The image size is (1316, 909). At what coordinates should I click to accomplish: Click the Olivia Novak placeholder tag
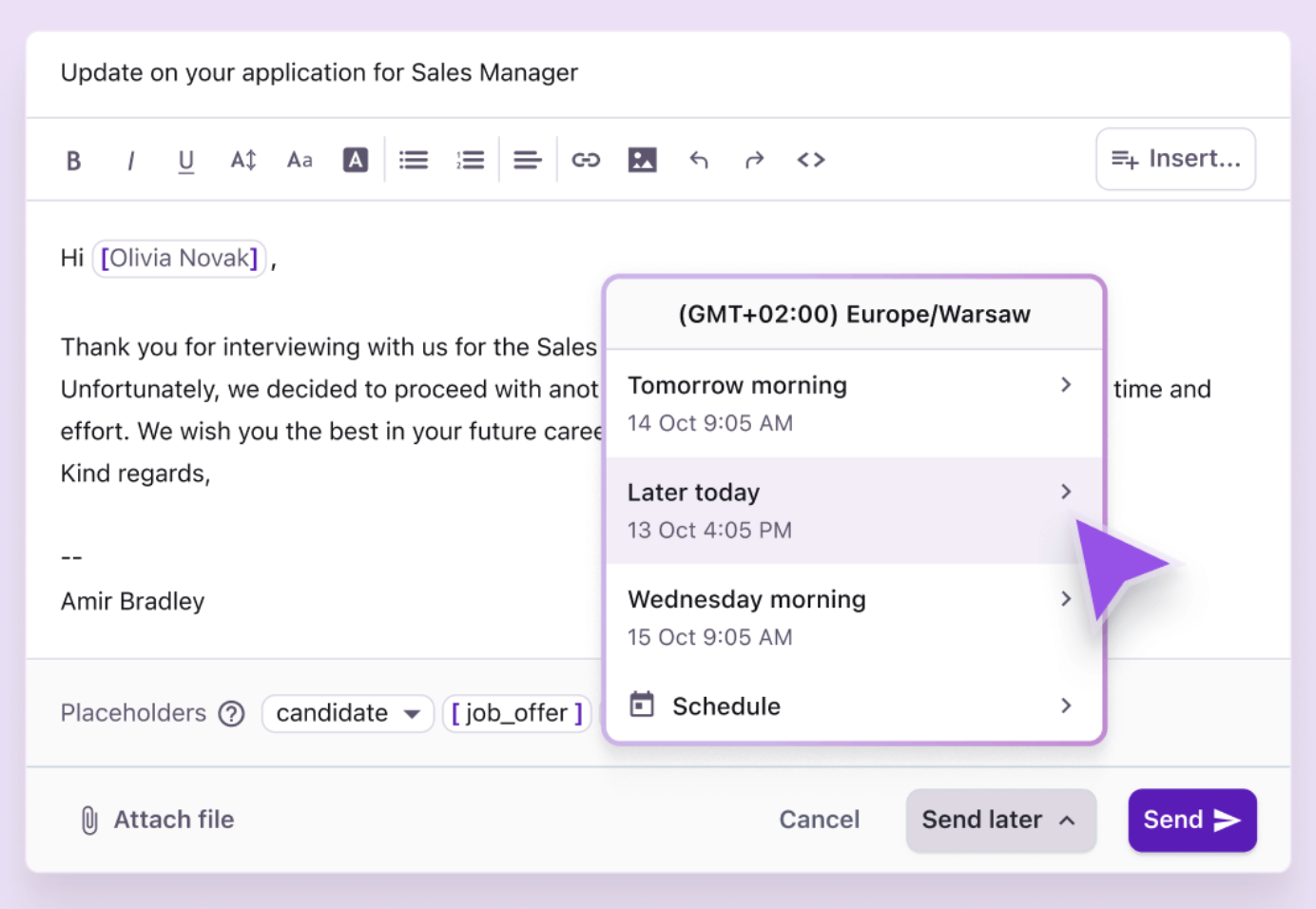click(179, 259)
